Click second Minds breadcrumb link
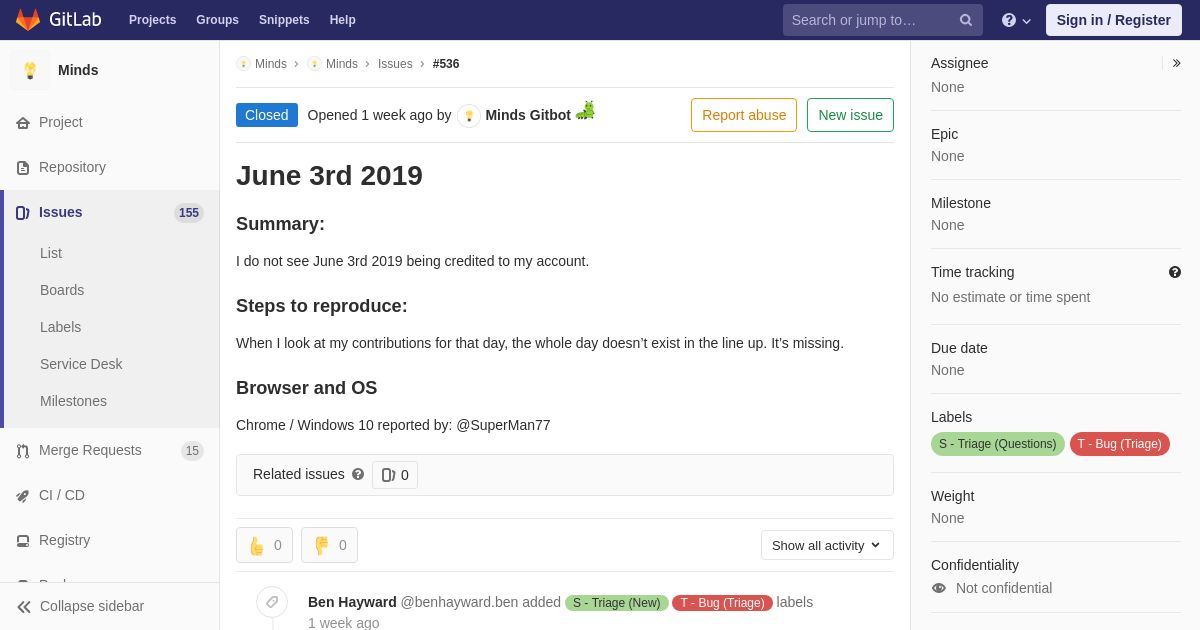This screenshot has width=1200, height=630. [341, 64]
